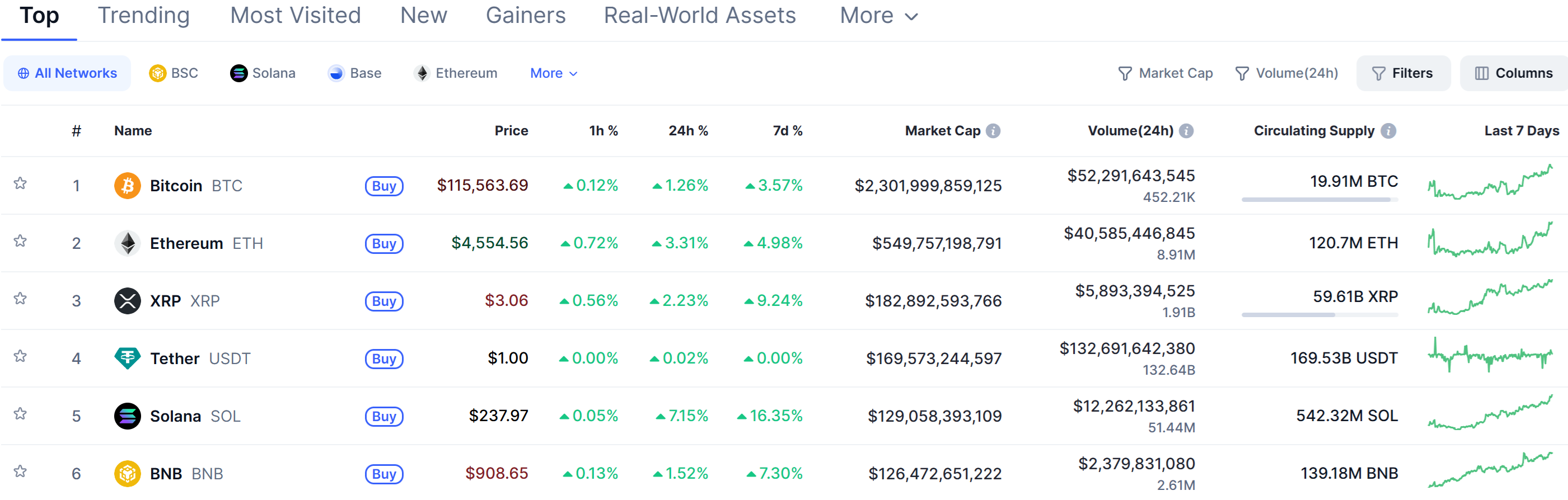Screen dimensions: 1568x500
Task: Expand the More networks dropdown
Action: 553,73
